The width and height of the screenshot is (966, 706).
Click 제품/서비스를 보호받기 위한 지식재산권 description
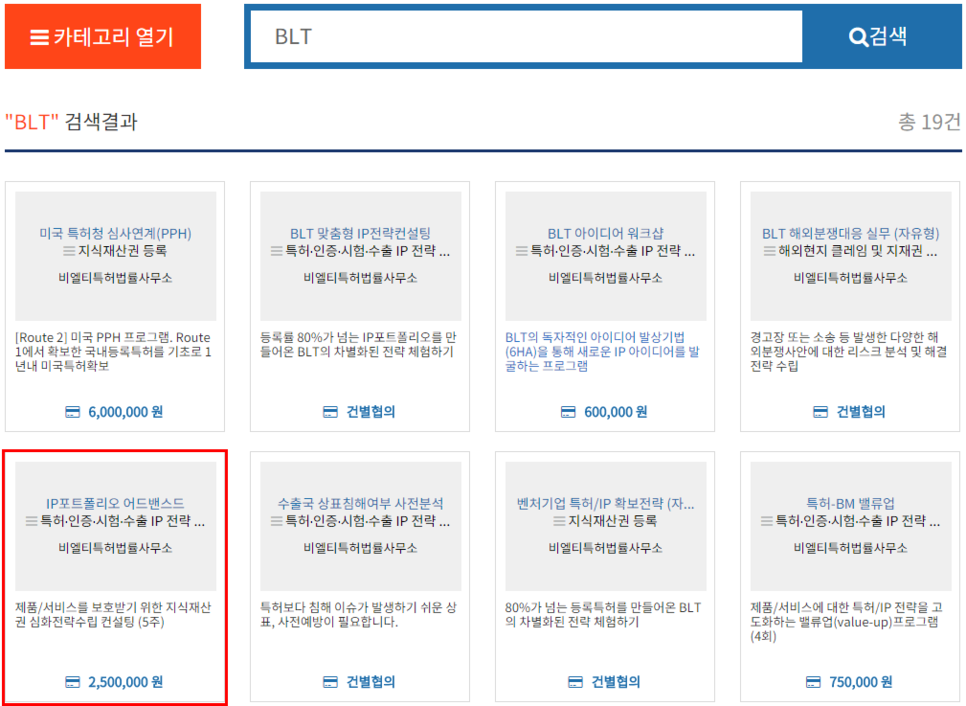point(113,615)
